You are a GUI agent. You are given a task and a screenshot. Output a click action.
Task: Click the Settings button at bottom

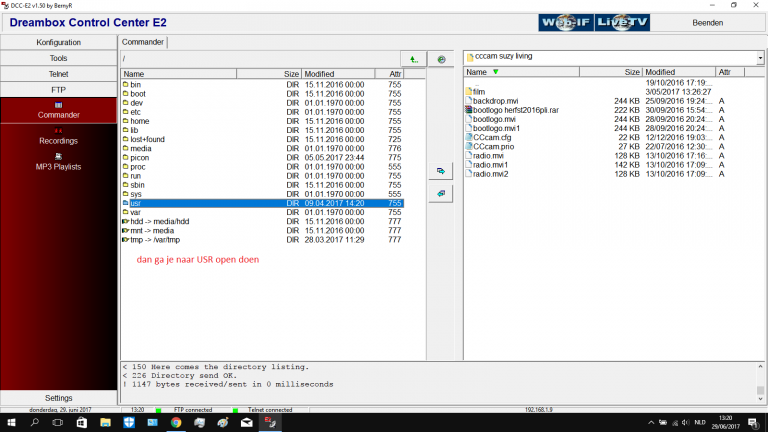(58, 398)
